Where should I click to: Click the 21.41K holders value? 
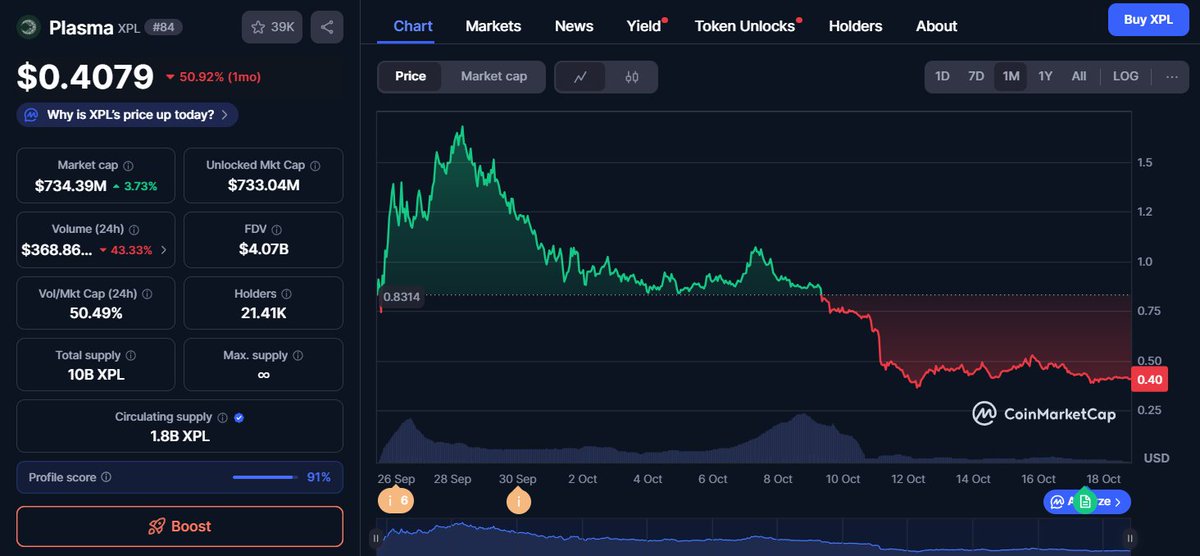point(264,313)
